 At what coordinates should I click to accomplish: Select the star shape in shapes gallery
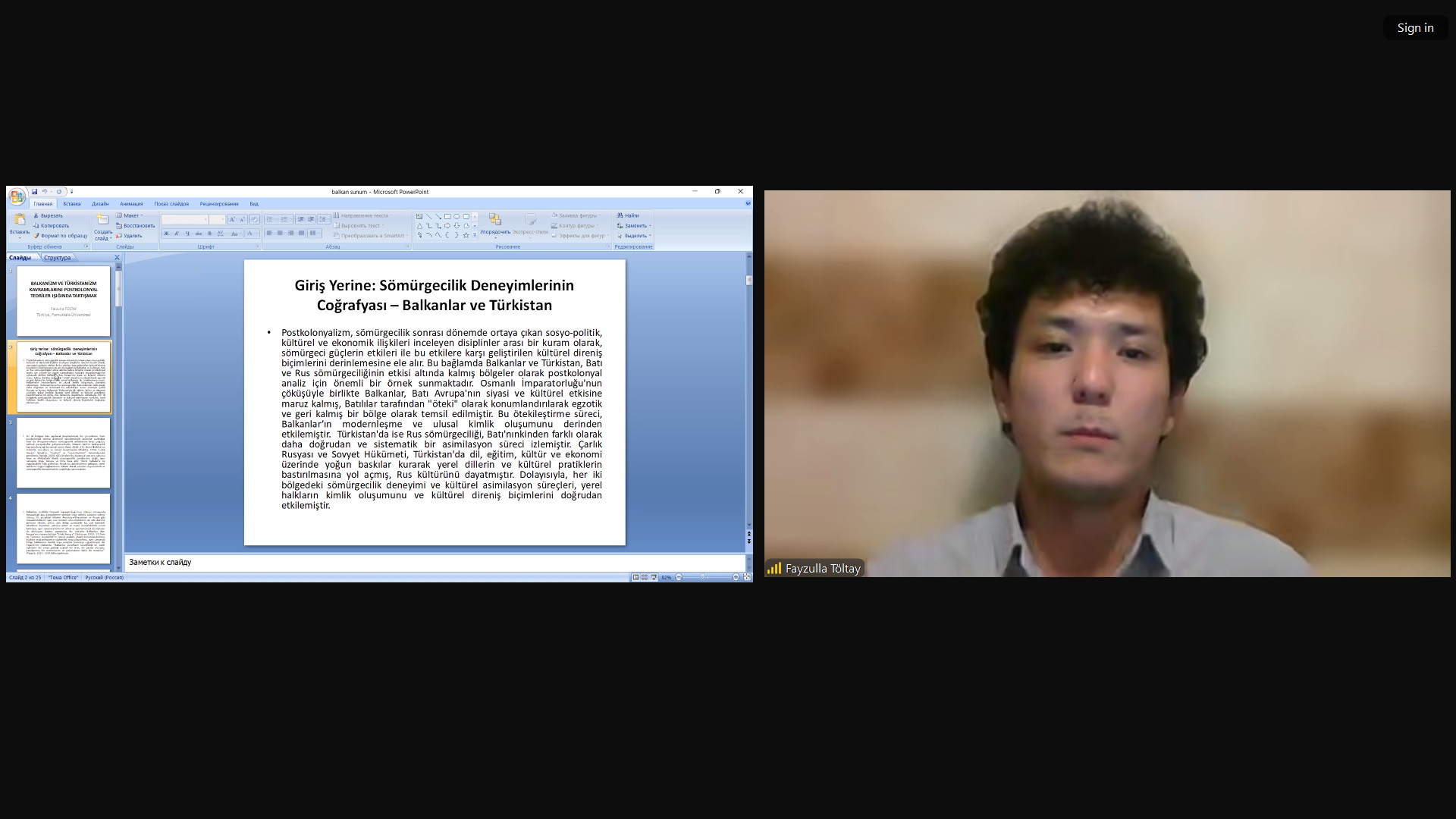point(466,235)
